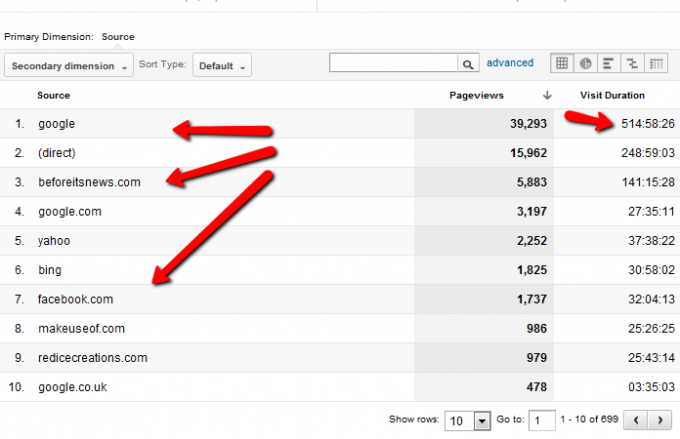
Task: Open the bing source row
Action: click(x=50, y=270)
